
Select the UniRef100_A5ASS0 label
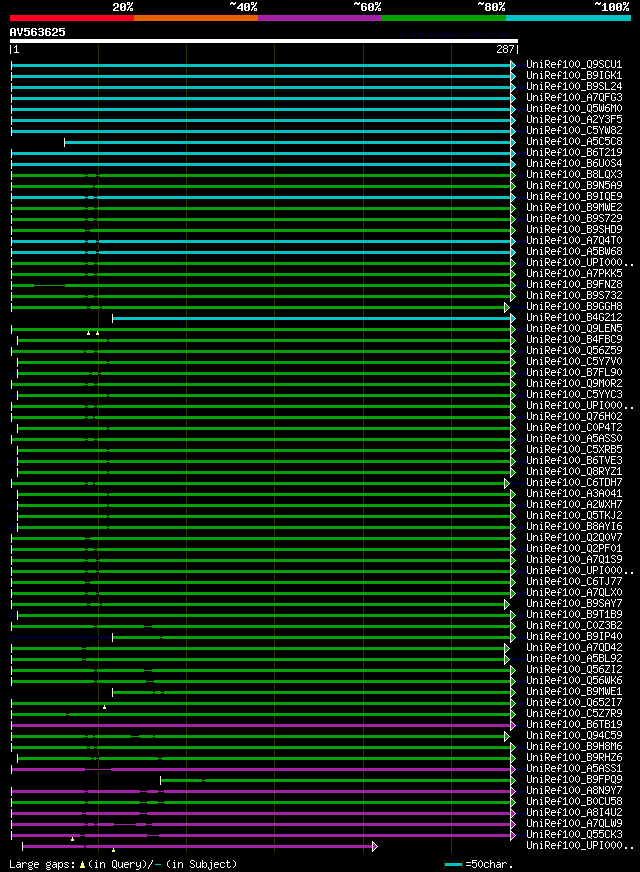(574, 439)
